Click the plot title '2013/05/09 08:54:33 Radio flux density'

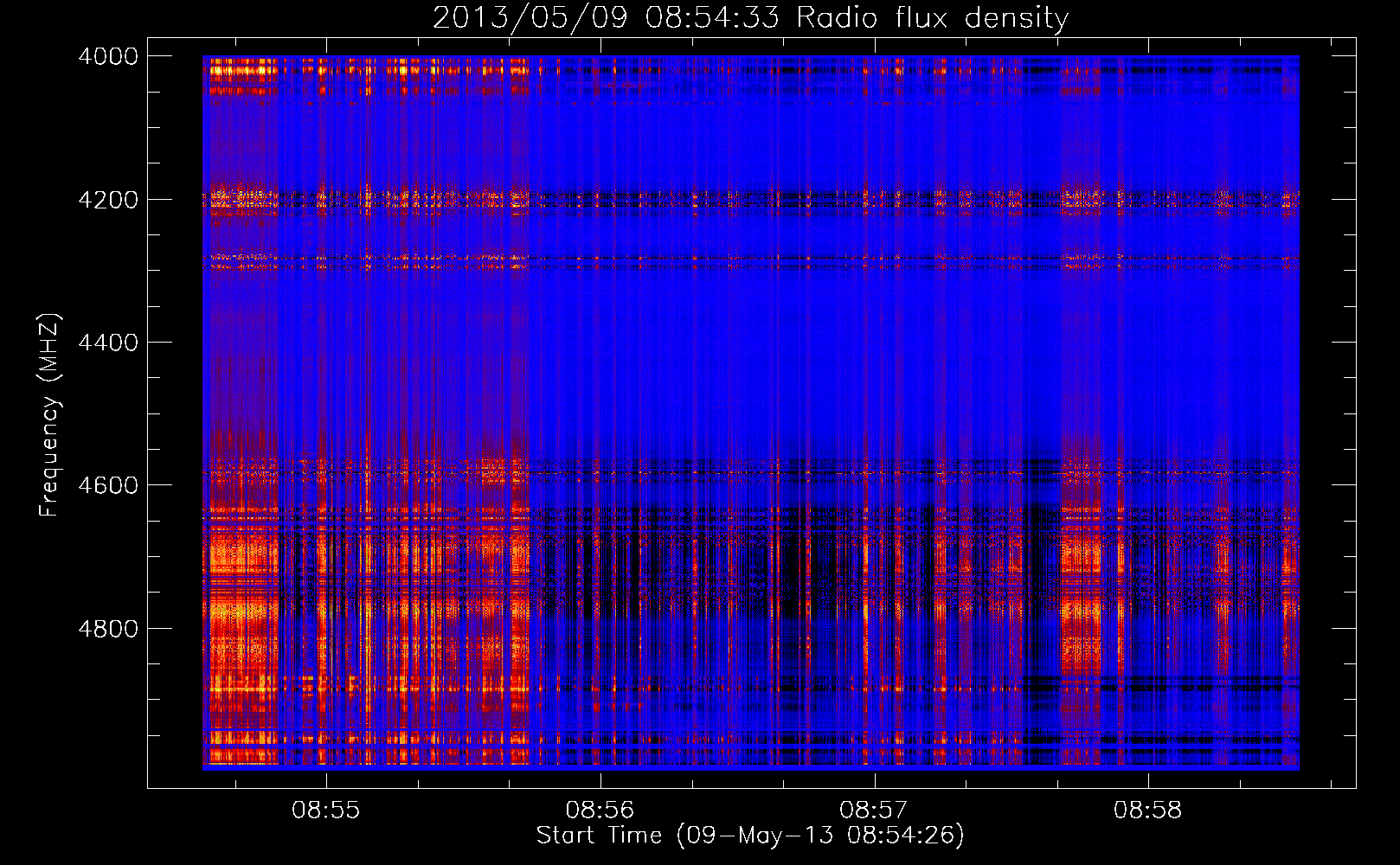(x=750, y=17)
